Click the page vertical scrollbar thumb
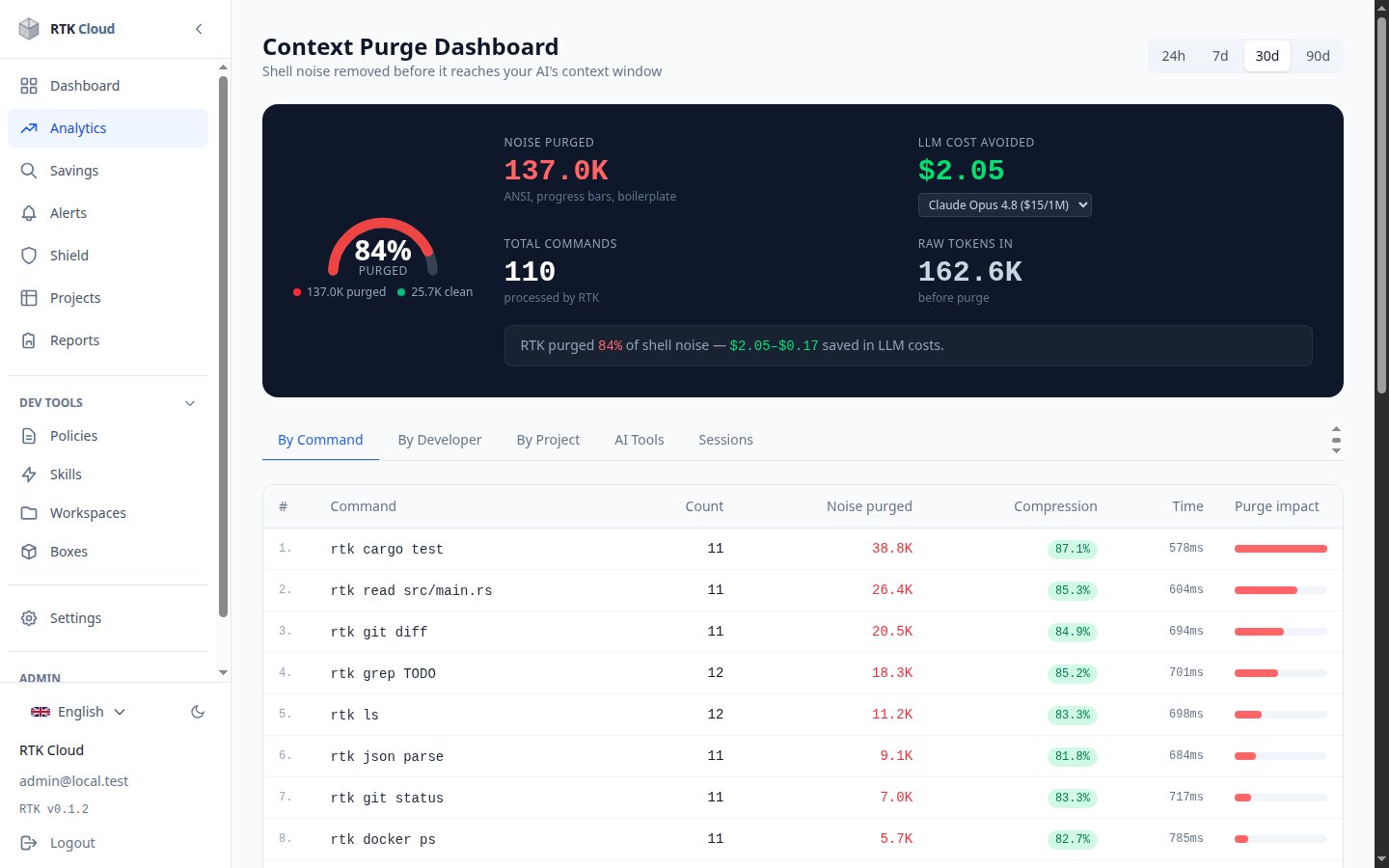Viewport: 1389px width, 868px height. click(1381, 204)
